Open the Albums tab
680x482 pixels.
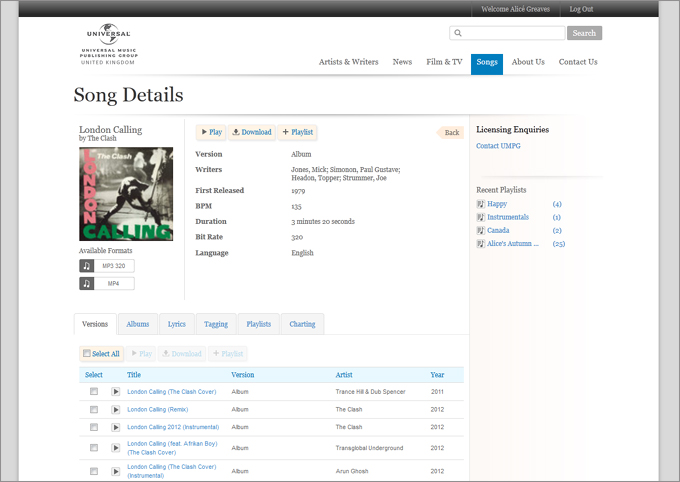[137, 324]
